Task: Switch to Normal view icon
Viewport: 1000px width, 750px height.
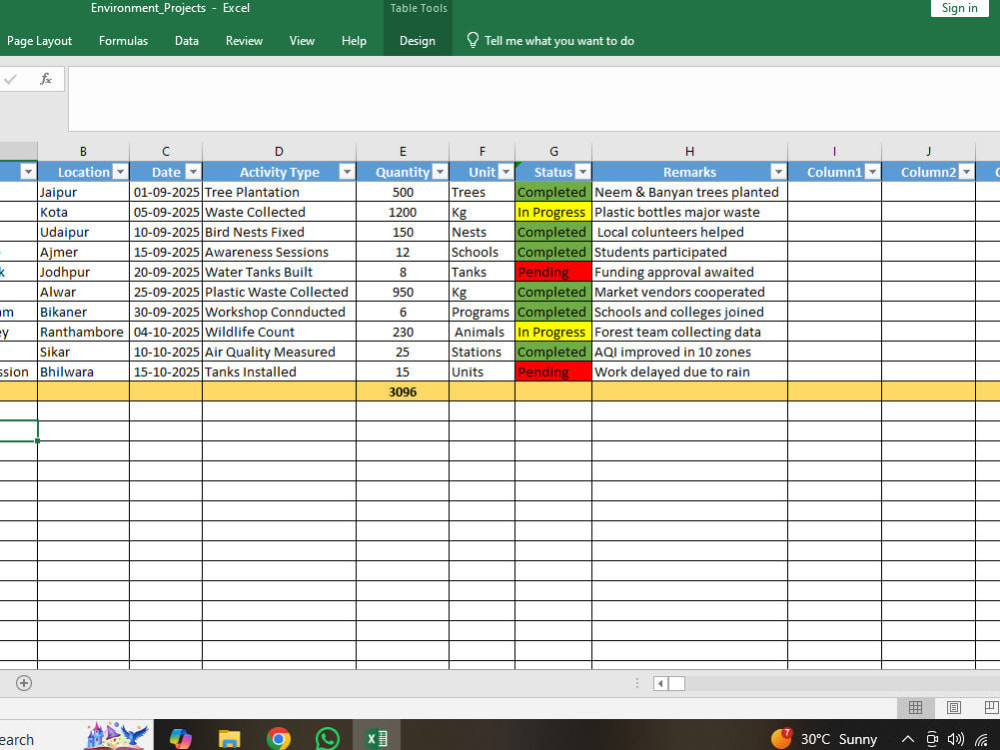Action: pyautogui.click(x=915, y=707)
